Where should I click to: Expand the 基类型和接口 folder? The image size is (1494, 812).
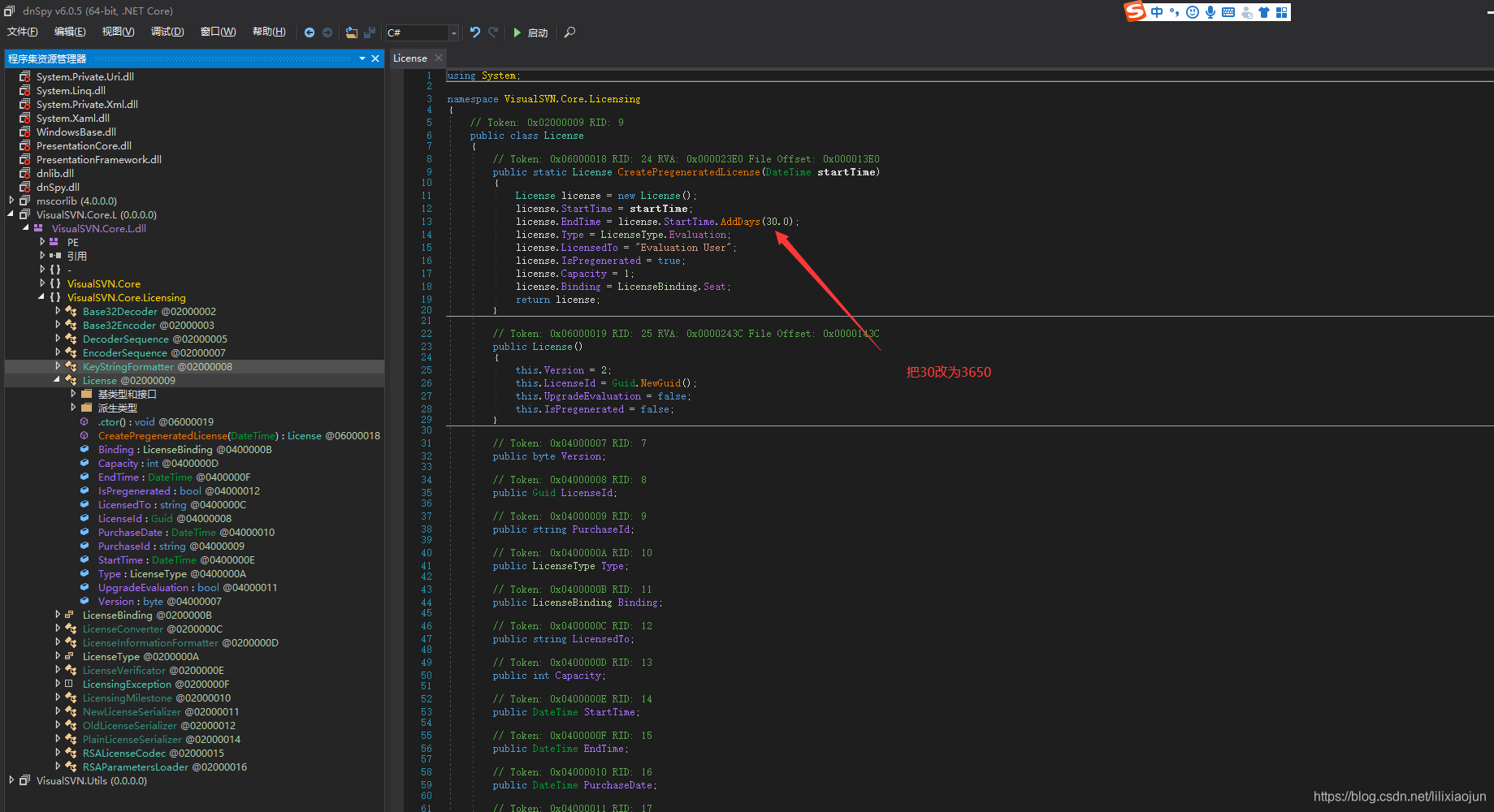click(73, 394)
